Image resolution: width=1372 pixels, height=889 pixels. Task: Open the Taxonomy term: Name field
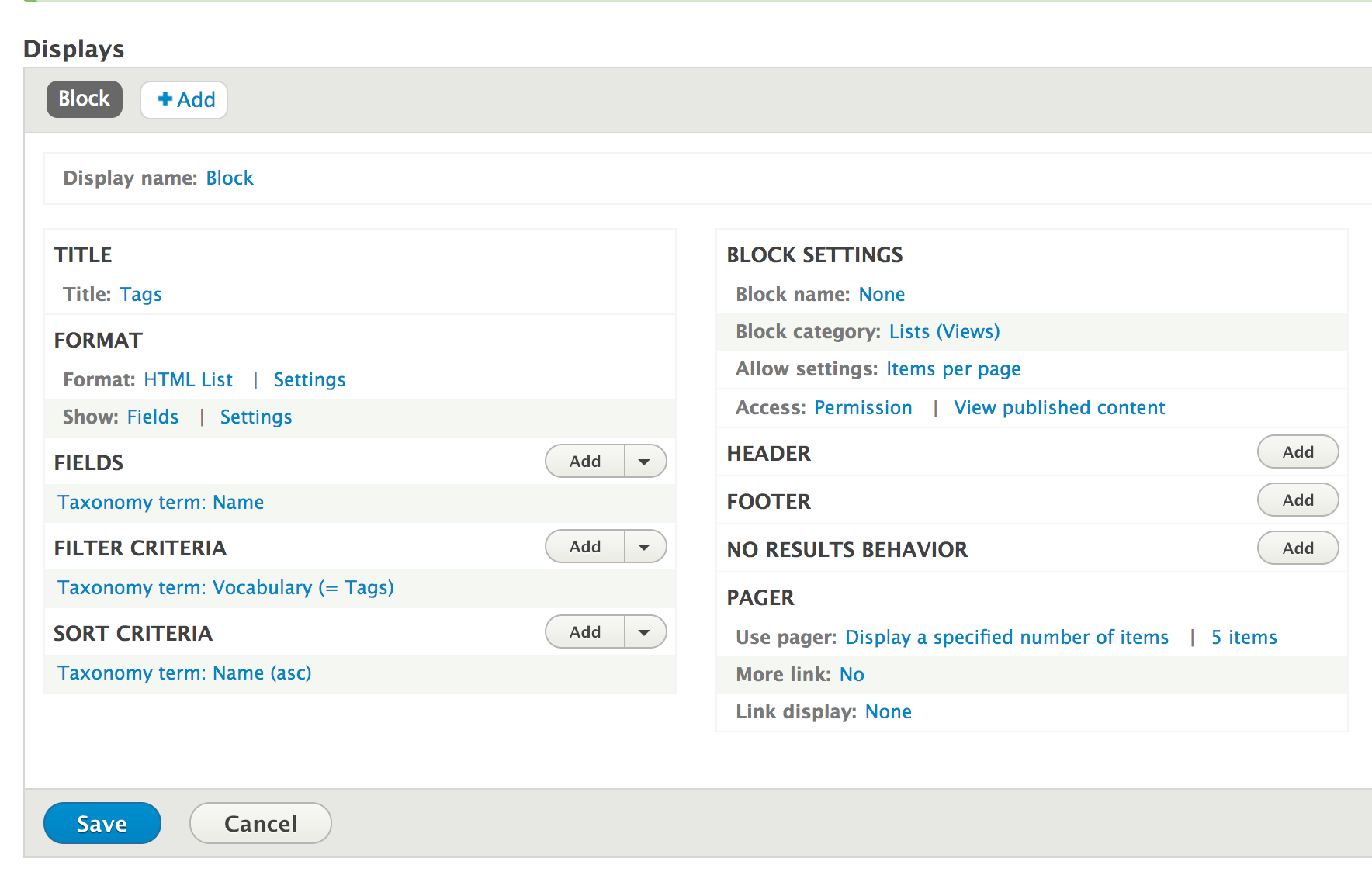point(161,502)
